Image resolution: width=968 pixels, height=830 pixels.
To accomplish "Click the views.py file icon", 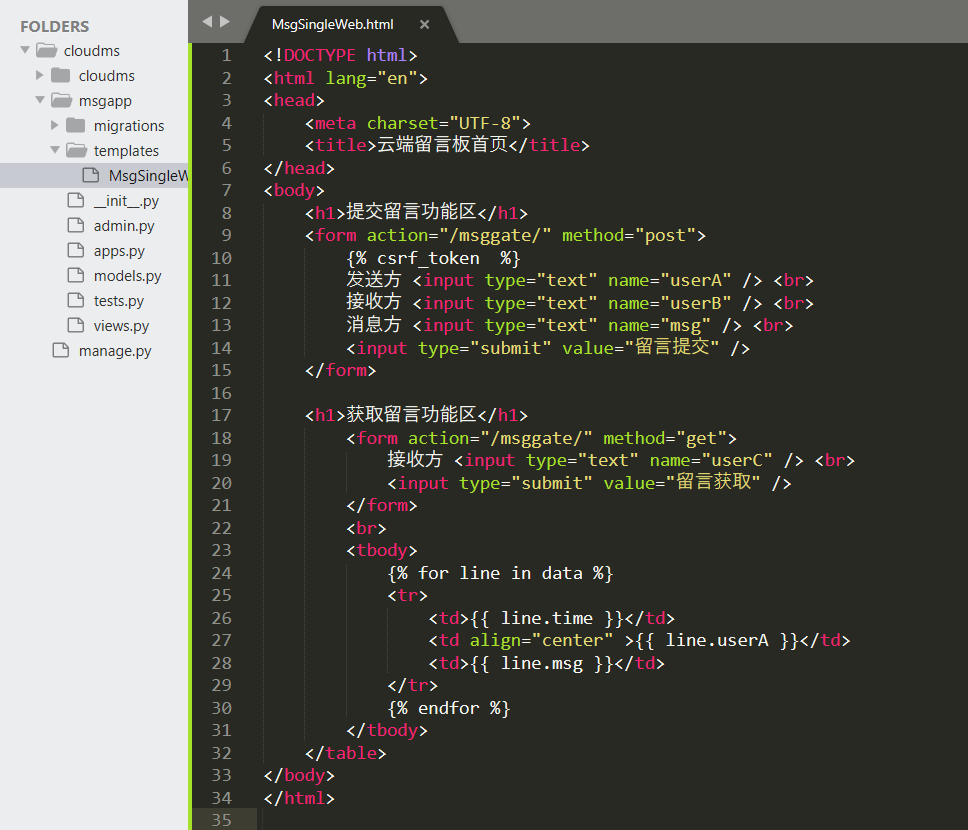I will point(75,325).
